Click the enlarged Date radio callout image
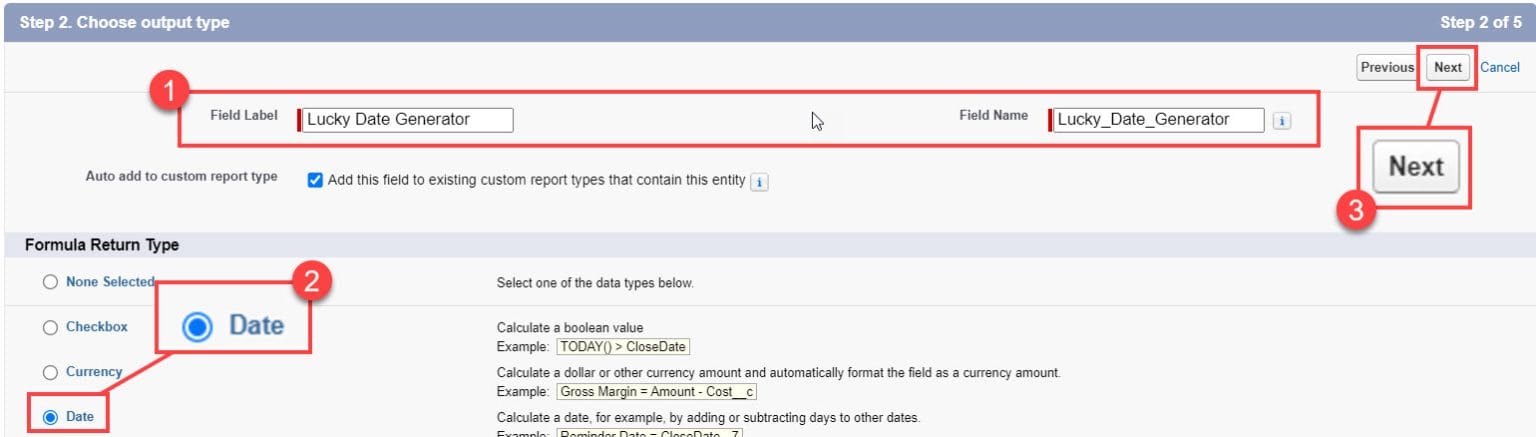This screenshot has height=437, width=1536. point(234,326)
